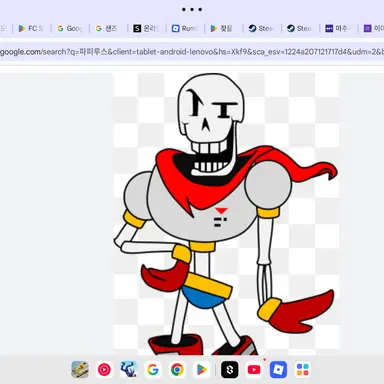Switch to the first Steam tab
The width and height of the screenshot is (384, 384).
[262, 29]
